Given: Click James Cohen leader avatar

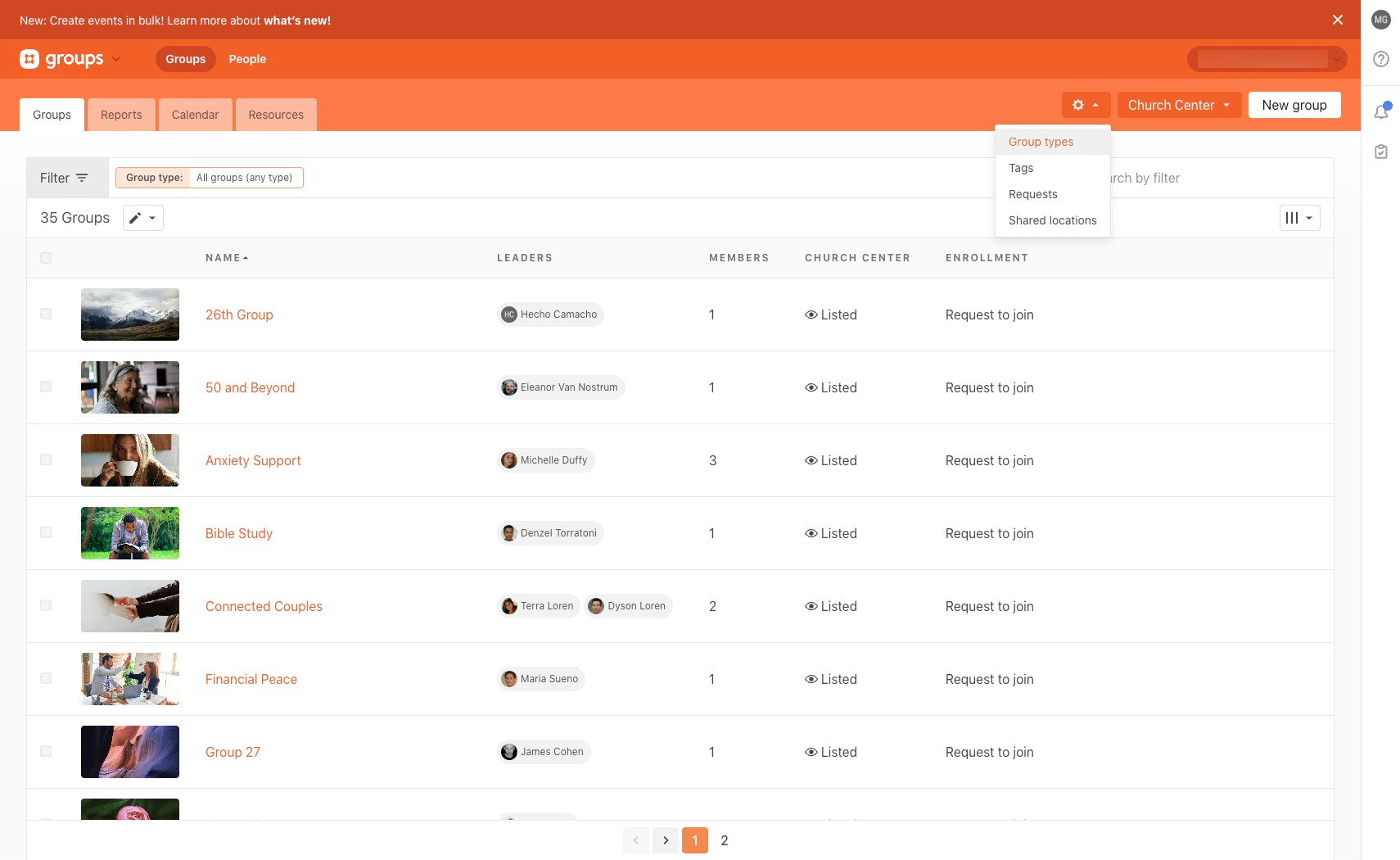Looking at the screenshot, I should [509, 752].
